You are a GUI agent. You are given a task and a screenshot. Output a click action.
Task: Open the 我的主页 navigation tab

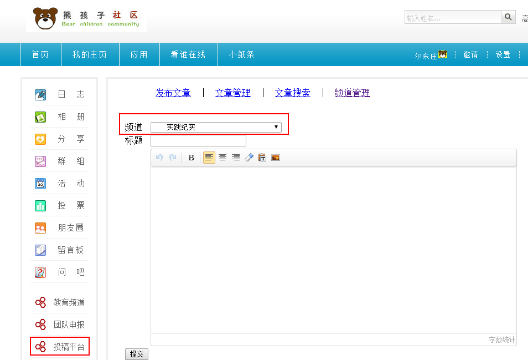90,54
